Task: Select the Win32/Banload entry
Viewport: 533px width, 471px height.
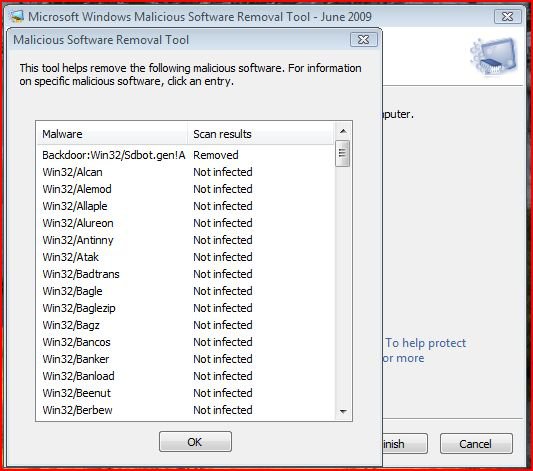Action: [185, 376]
